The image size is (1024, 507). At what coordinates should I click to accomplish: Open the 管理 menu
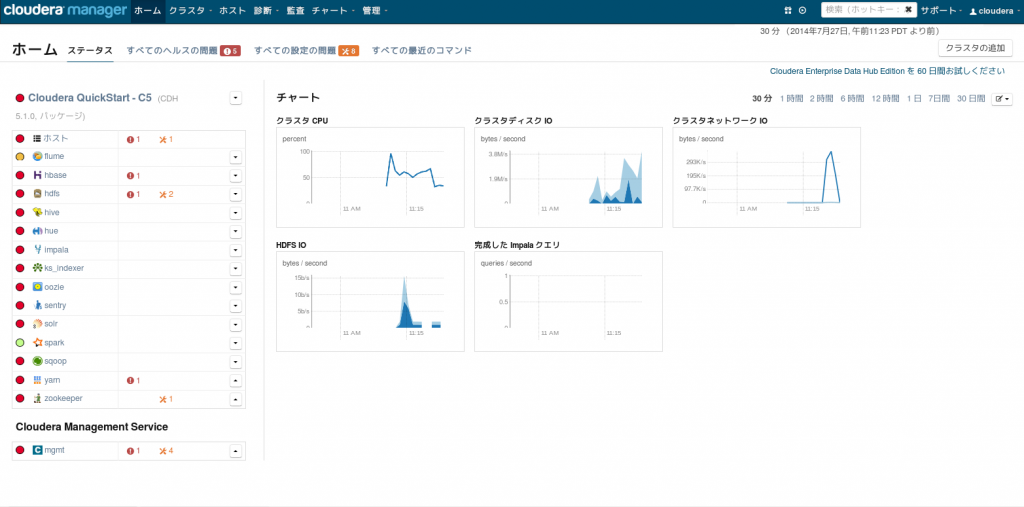pyautogui.click(x=375, y=10)
